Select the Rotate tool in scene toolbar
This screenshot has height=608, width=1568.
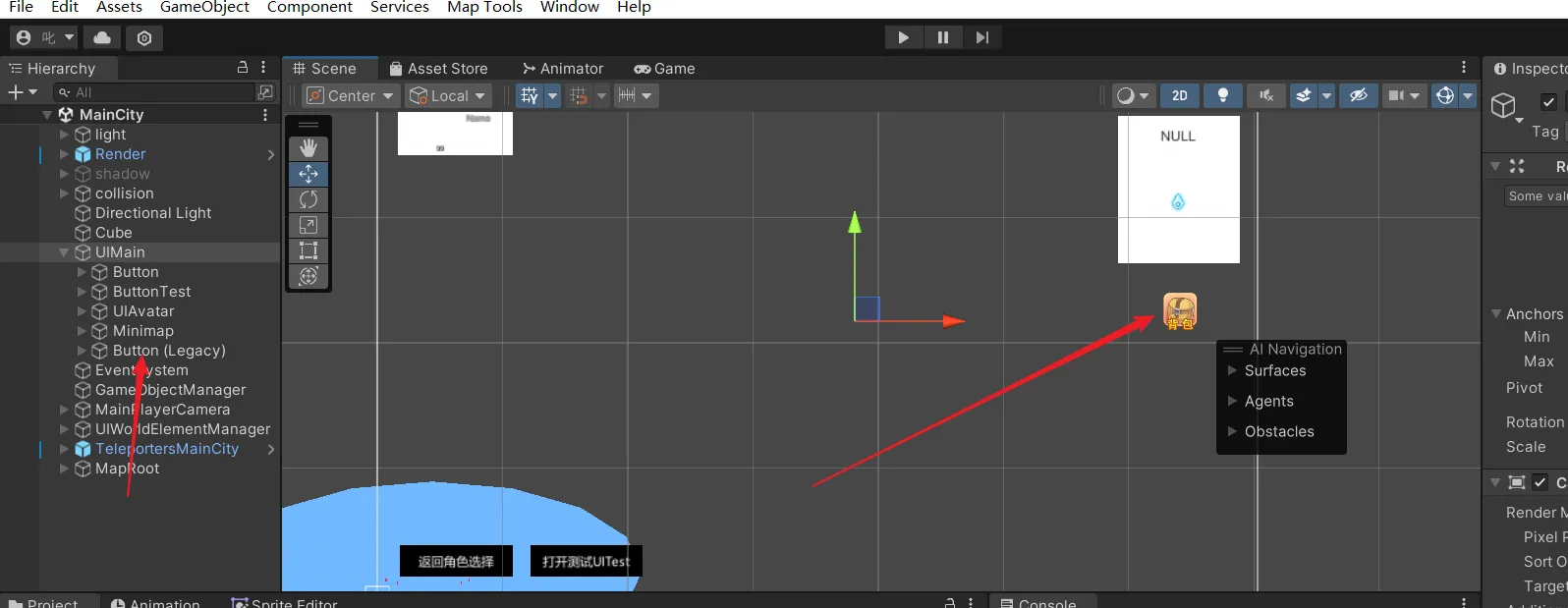tap(308, 199)
